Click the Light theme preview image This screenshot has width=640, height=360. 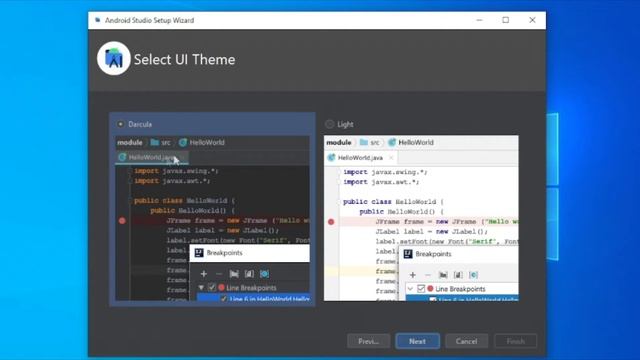point(421,218)
